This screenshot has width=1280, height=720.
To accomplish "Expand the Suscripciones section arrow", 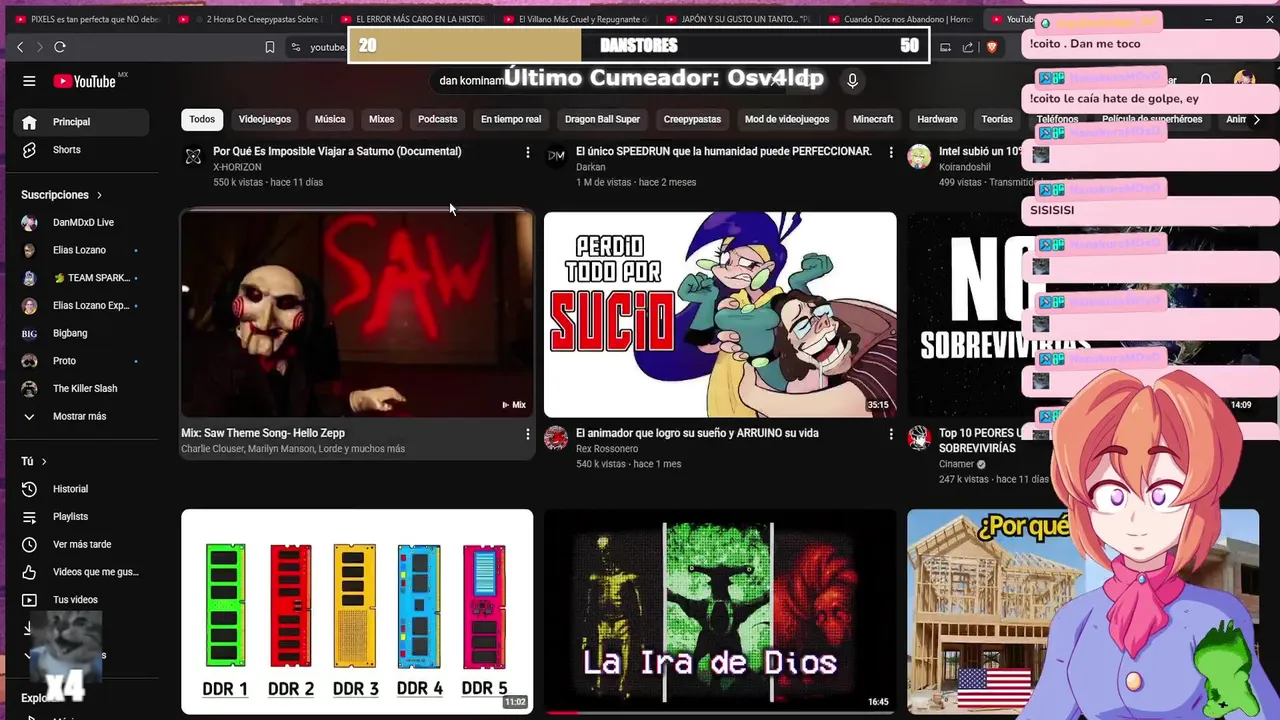I will (99, 195).
